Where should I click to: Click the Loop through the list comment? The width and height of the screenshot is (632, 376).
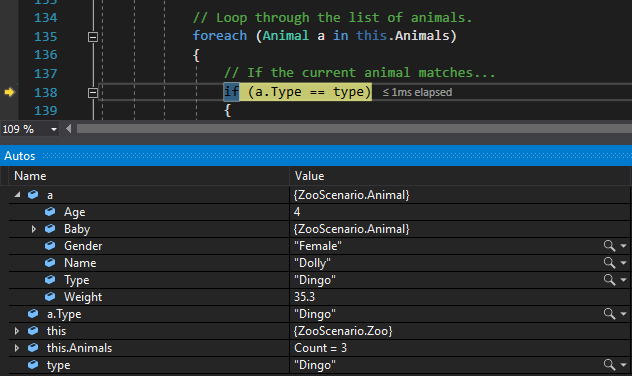333,18
